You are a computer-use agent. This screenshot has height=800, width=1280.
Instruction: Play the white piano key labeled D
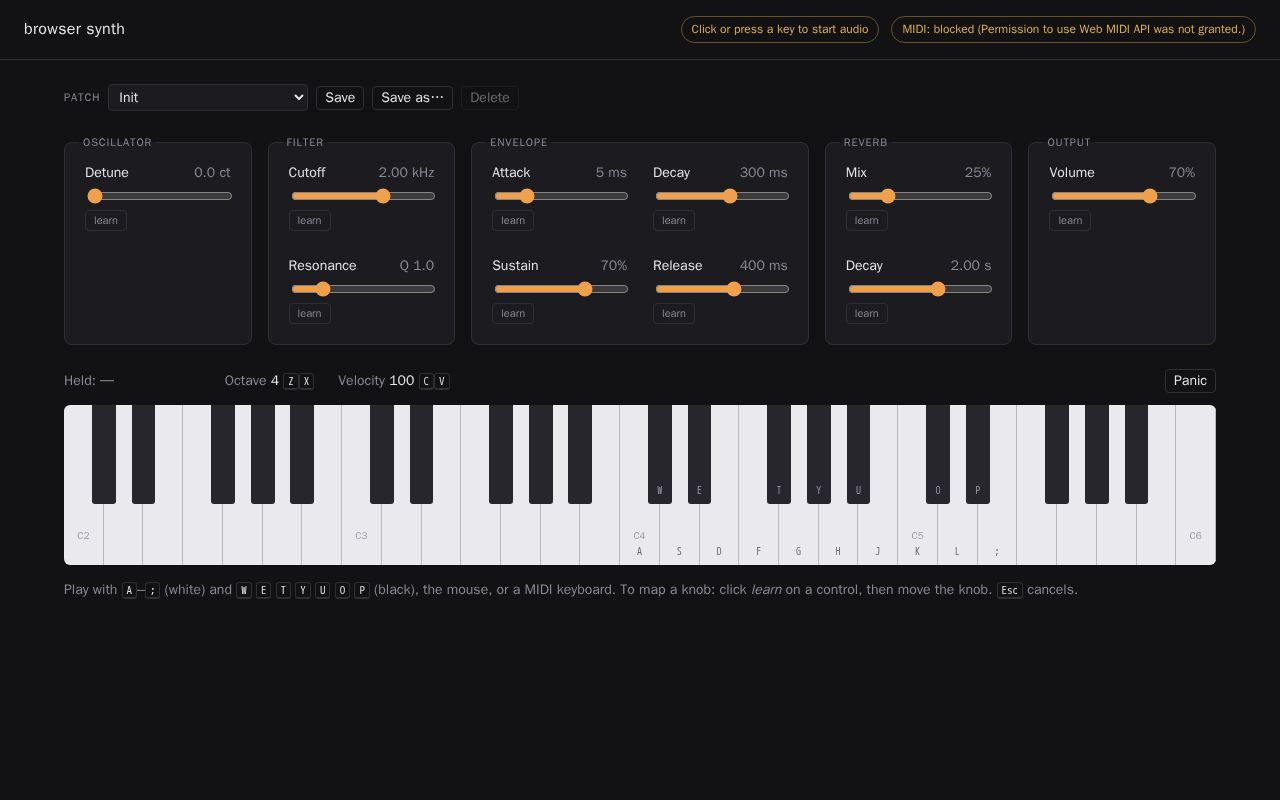[x=719, y=535]
